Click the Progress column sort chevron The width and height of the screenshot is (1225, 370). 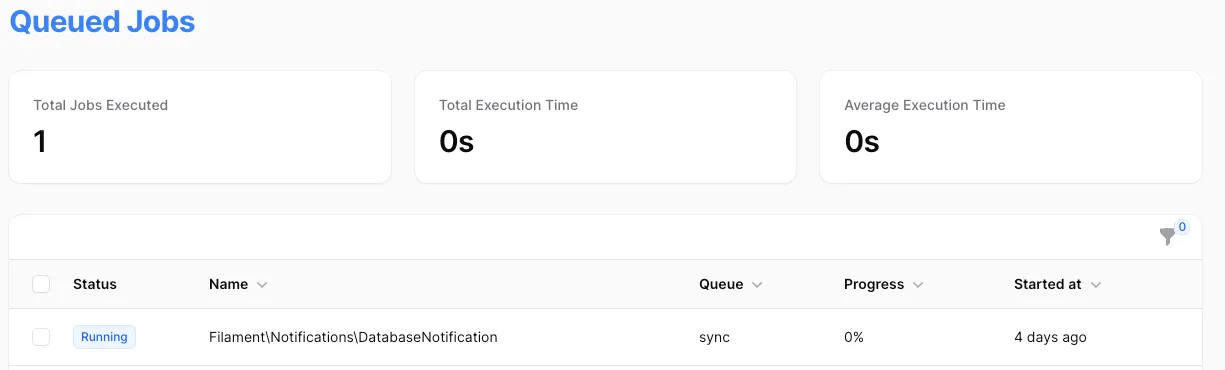[918, 285]
